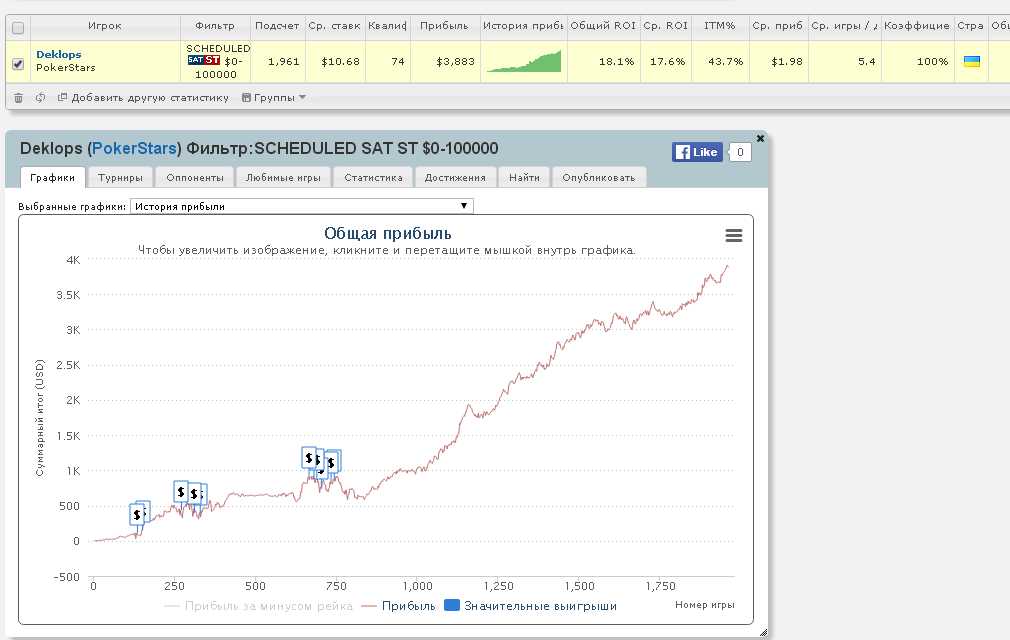The height and width of the screenshot is (640, 1010).
Task: Open the Достижения tab
Action: pyautogui.click(x=455, y=178)
